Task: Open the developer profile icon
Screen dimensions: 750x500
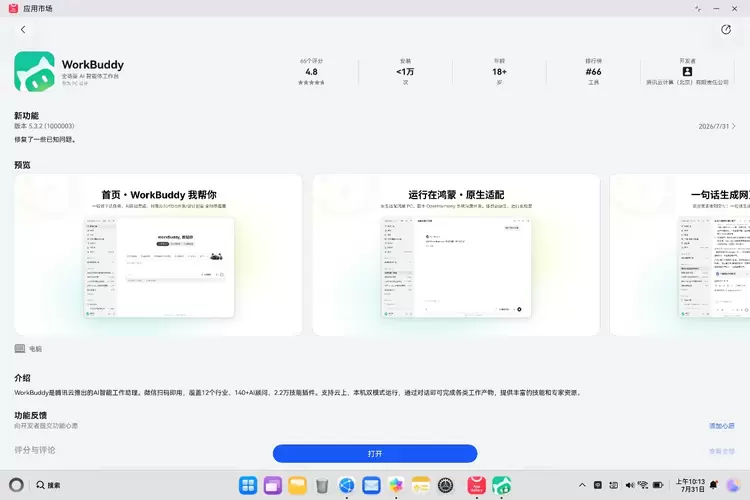Action: (x=687, y=71)
